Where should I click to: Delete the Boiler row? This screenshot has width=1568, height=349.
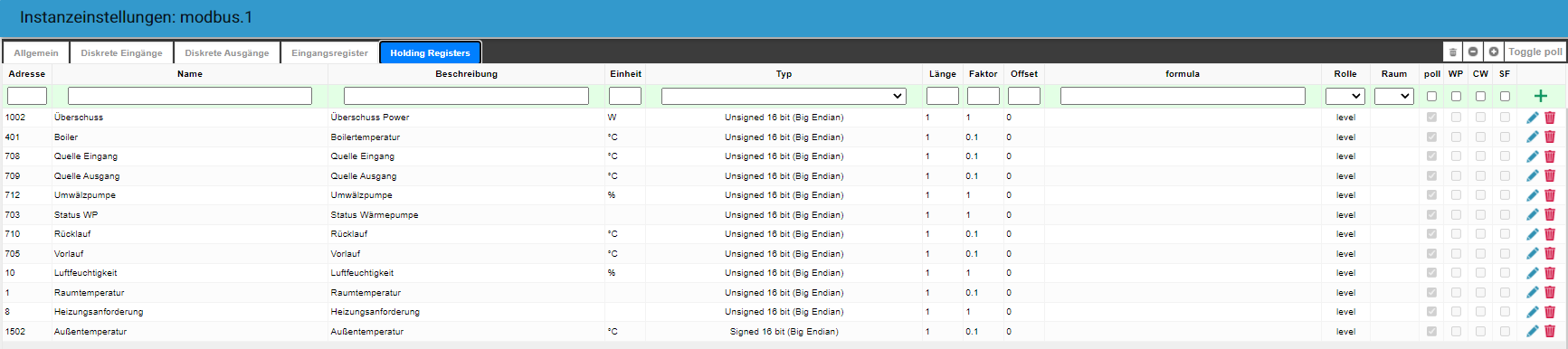coord(1550,137)
